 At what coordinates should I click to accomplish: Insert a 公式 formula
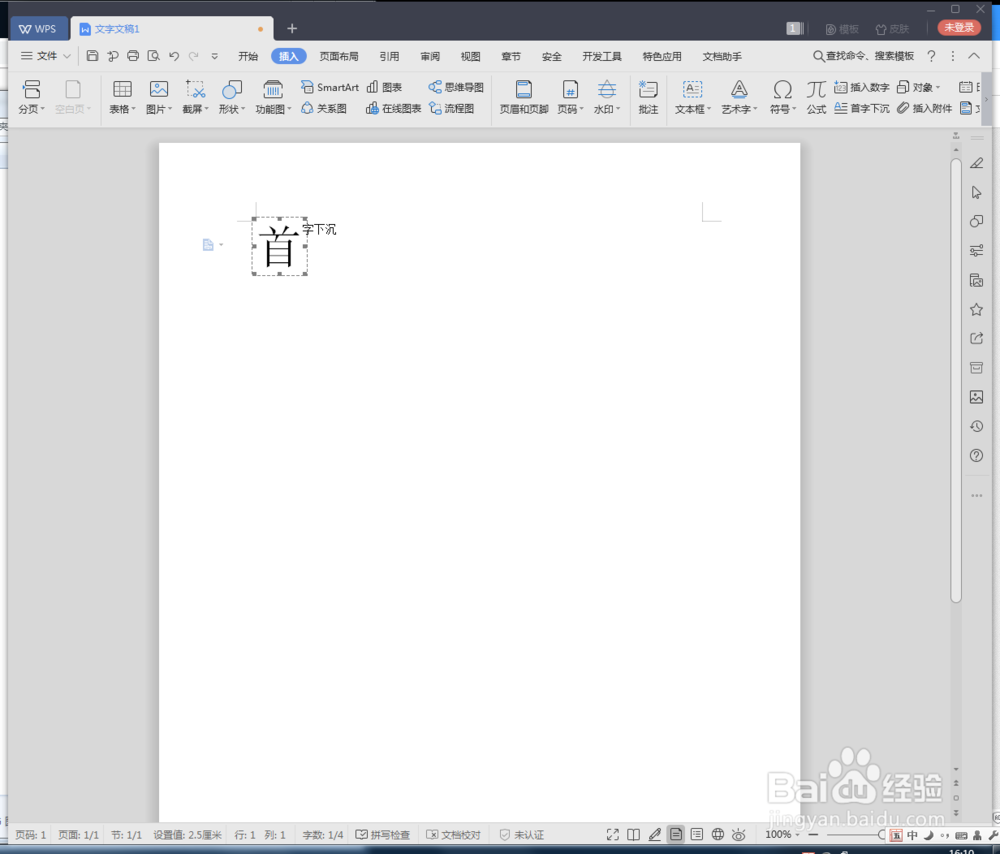pos(816,97)
